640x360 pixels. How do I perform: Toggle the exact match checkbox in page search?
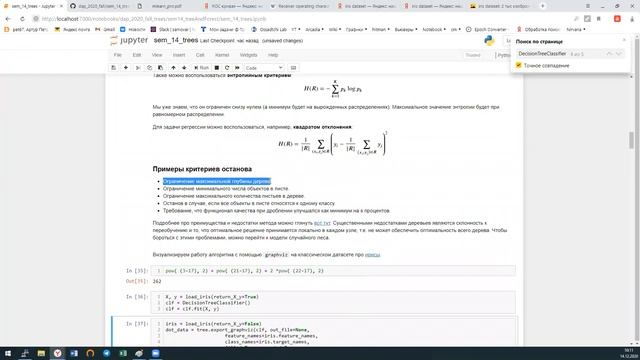click(x=519, y=65)
